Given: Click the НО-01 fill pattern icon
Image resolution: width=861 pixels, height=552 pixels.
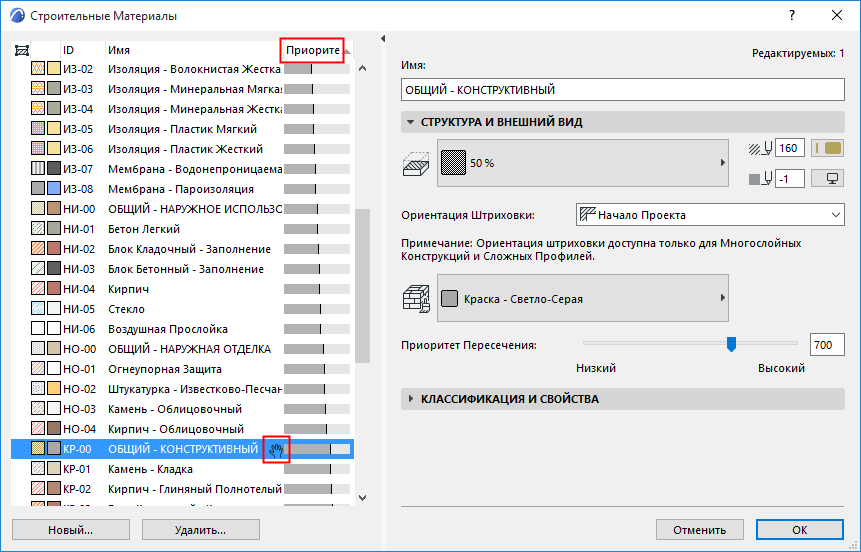Looking at the screenshot, I should pyautogui.click(x=38, y=369).
